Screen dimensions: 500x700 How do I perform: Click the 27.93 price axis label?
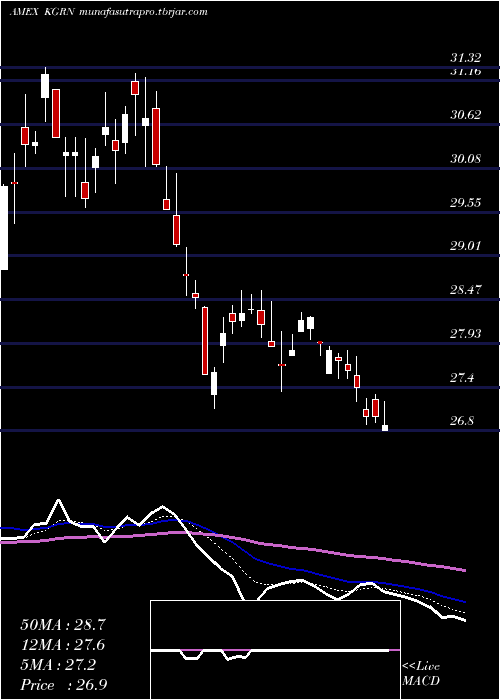pos(466,333)
